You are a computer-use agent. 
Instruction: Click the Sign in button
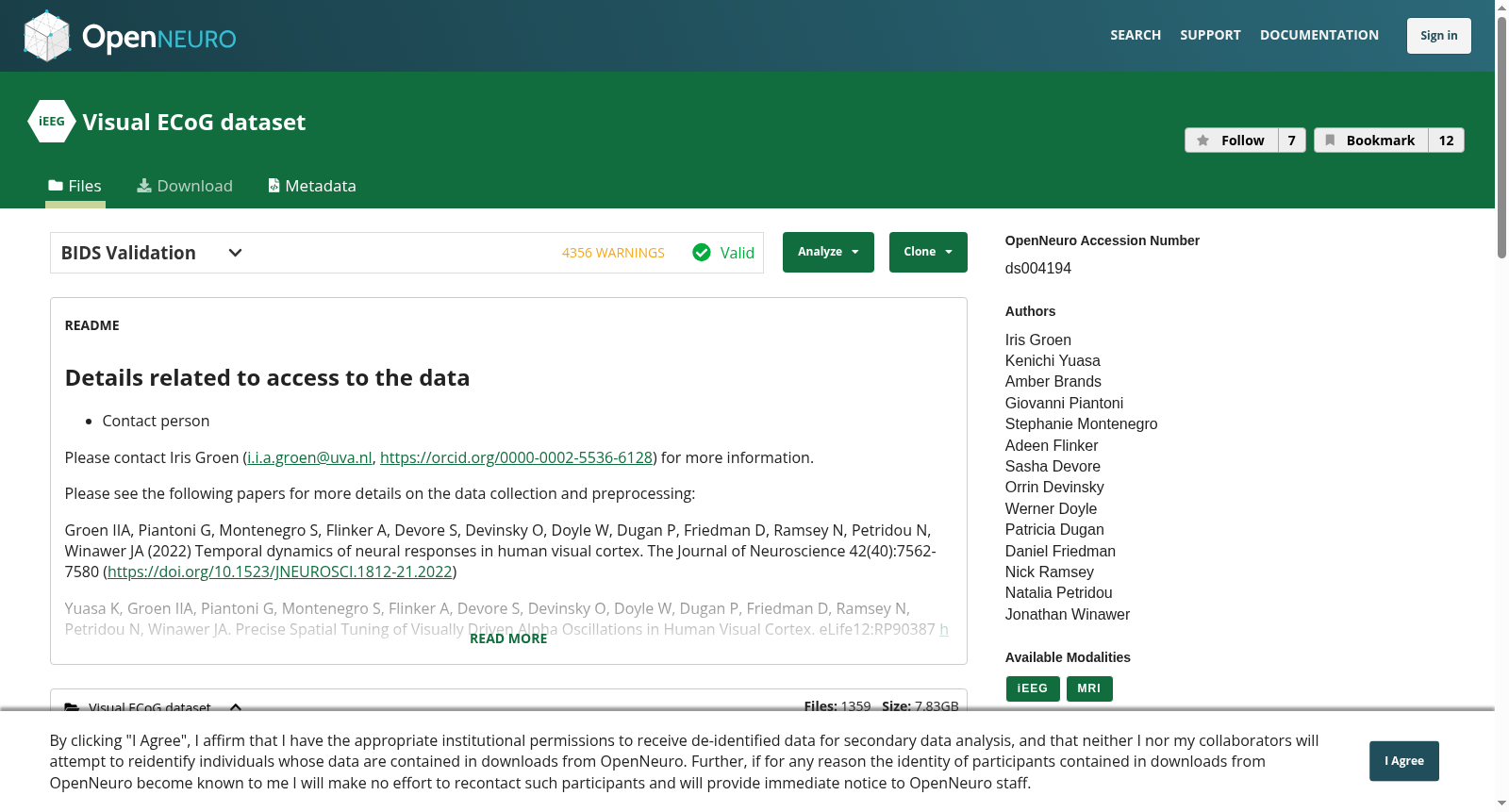tap(1439, 36)
